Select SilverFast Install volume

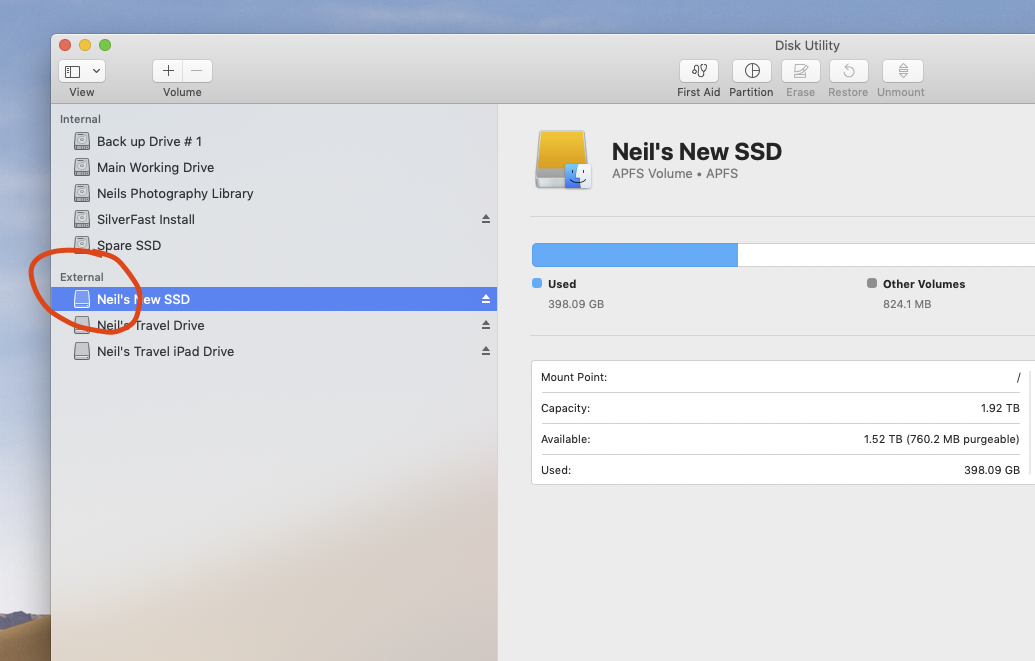[x=274, y=219]
